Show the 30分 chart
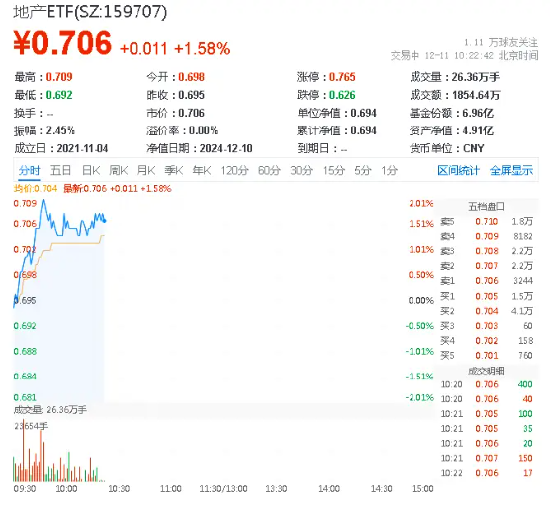Screen dimensions: 550x505 coord(301,171)
